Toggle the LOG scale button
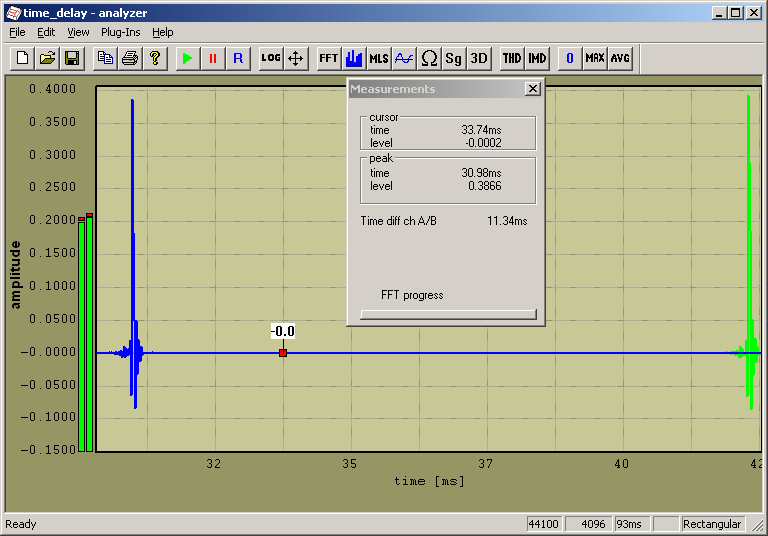The height and width of the screenshot is (536, 768). tap(270, 58)
